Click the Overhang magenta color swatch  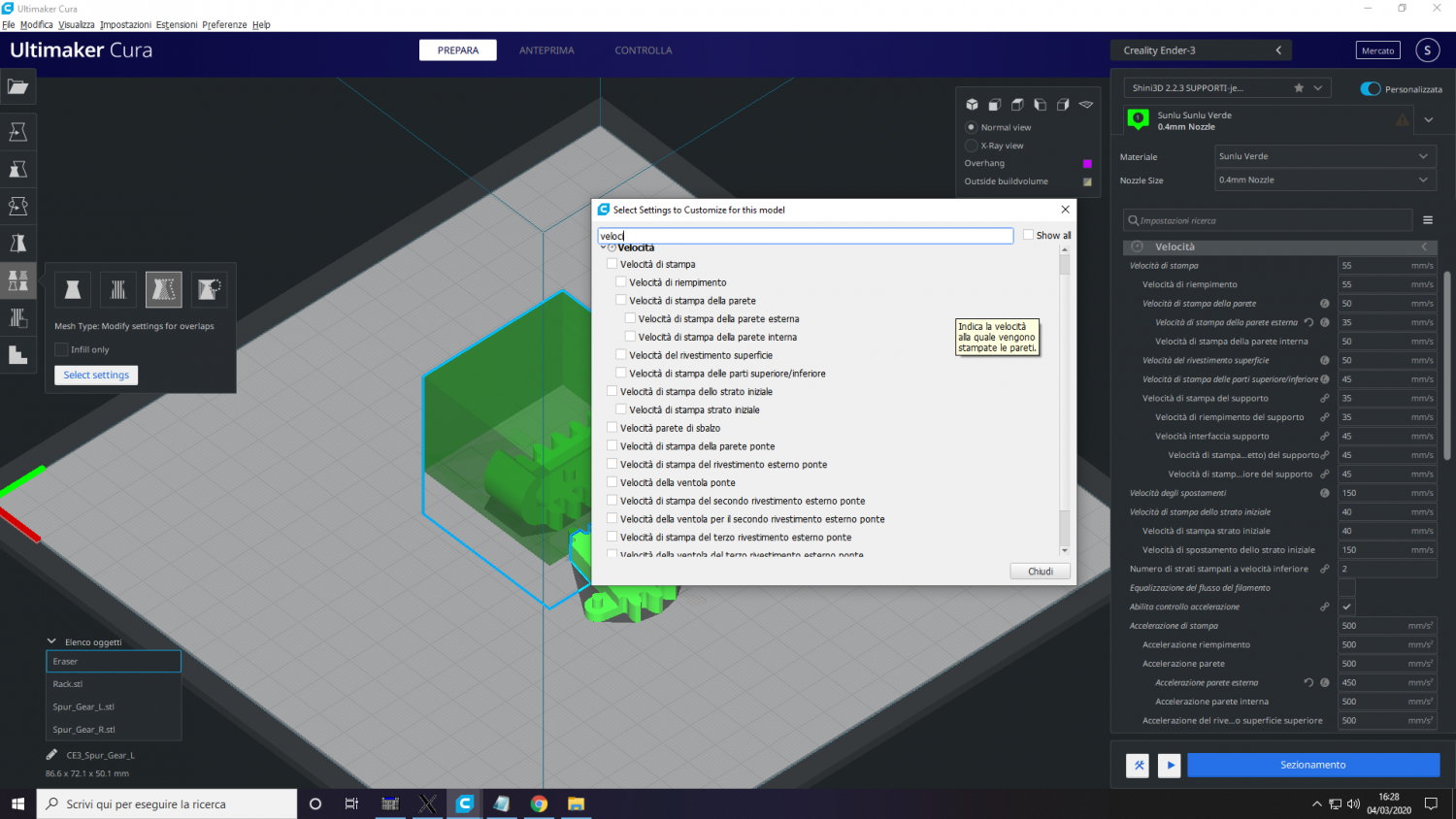(x=1087, y=163)
